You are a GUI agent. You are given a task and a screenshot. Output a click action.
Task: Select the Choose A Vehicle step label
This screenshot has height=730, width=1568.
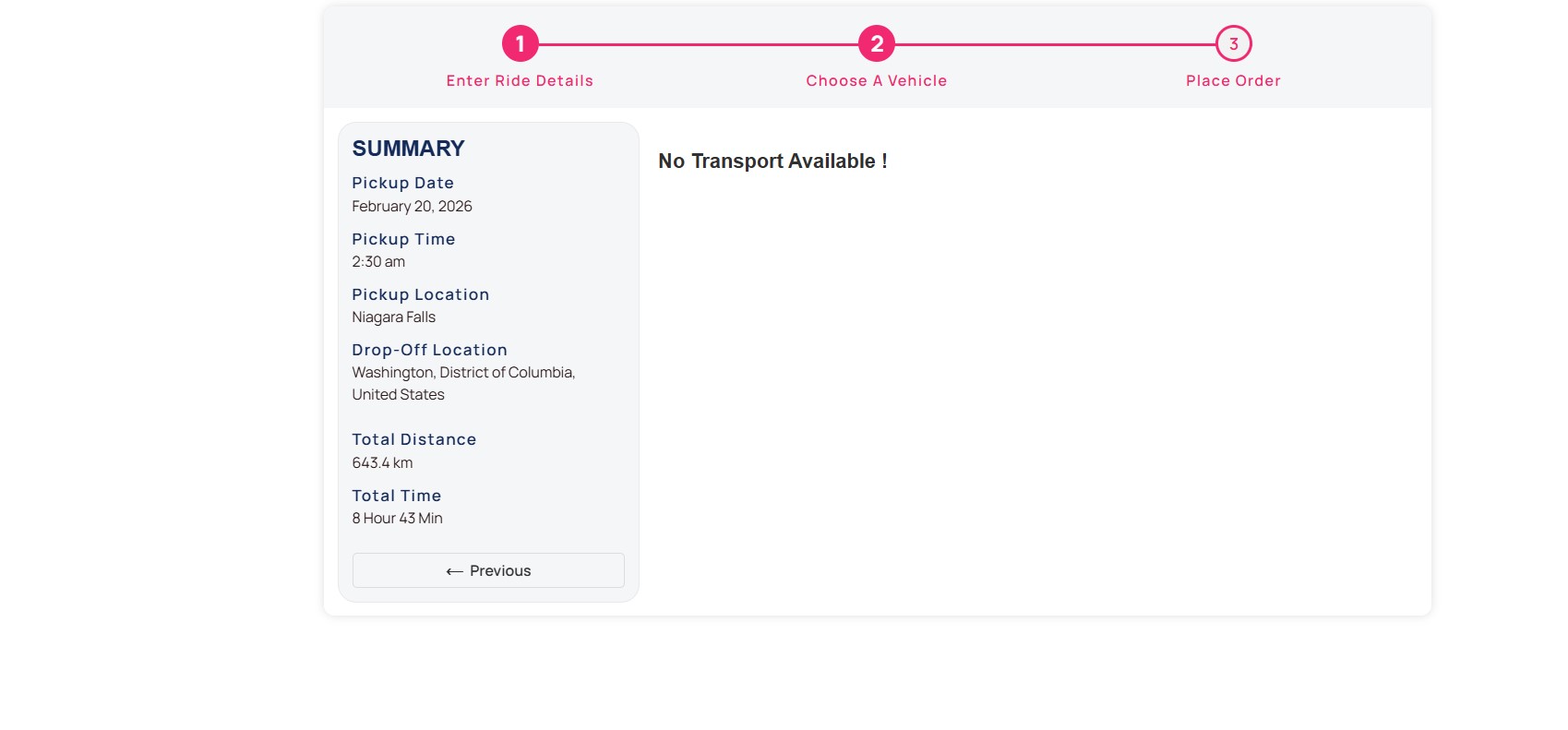876,81
